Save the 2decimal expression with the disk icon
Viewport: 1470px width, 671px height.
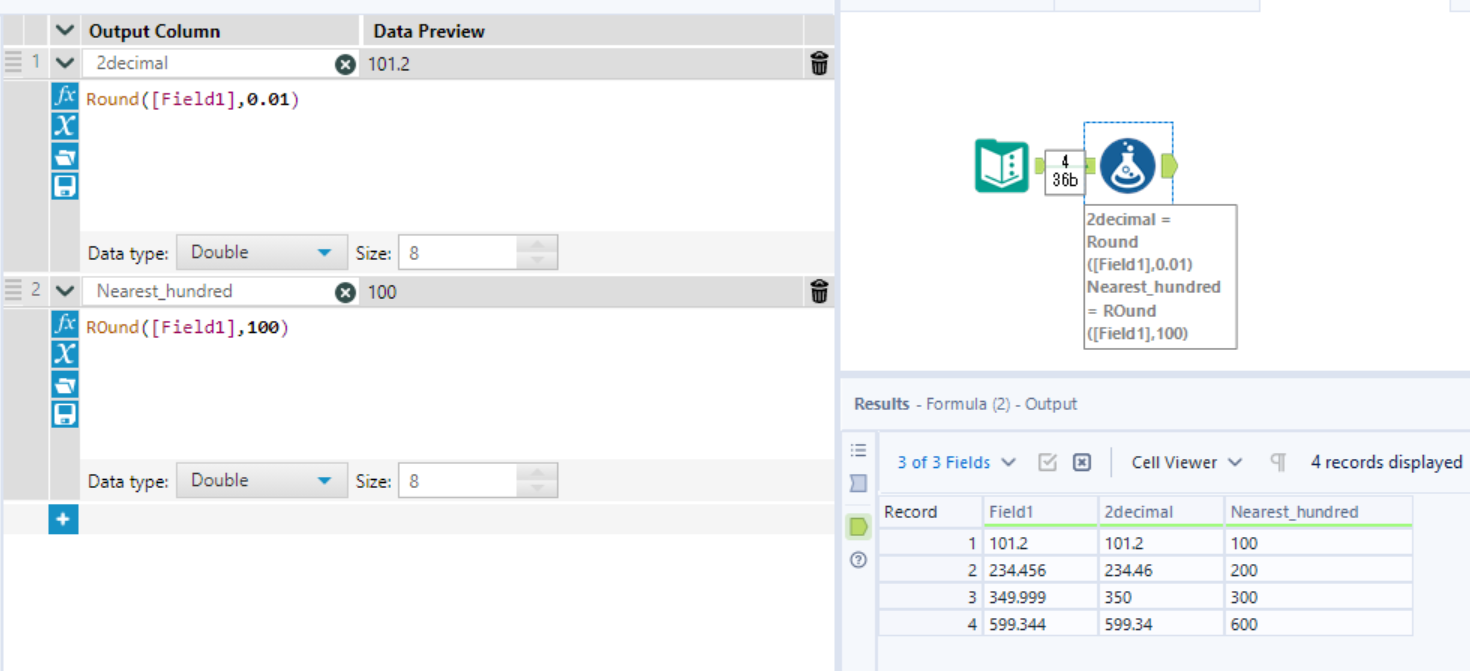(64, 185)
